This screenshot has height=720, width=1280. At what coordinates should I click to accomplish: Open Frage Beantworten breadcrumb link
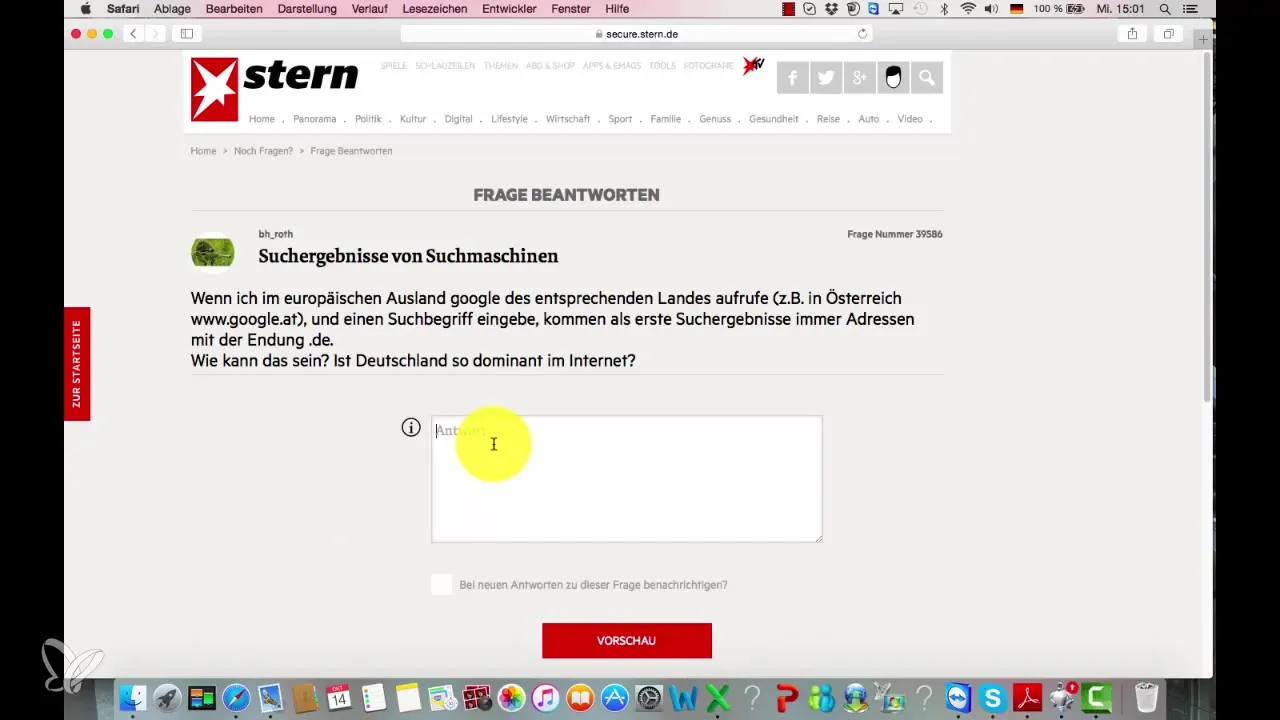tap(351, 151)
